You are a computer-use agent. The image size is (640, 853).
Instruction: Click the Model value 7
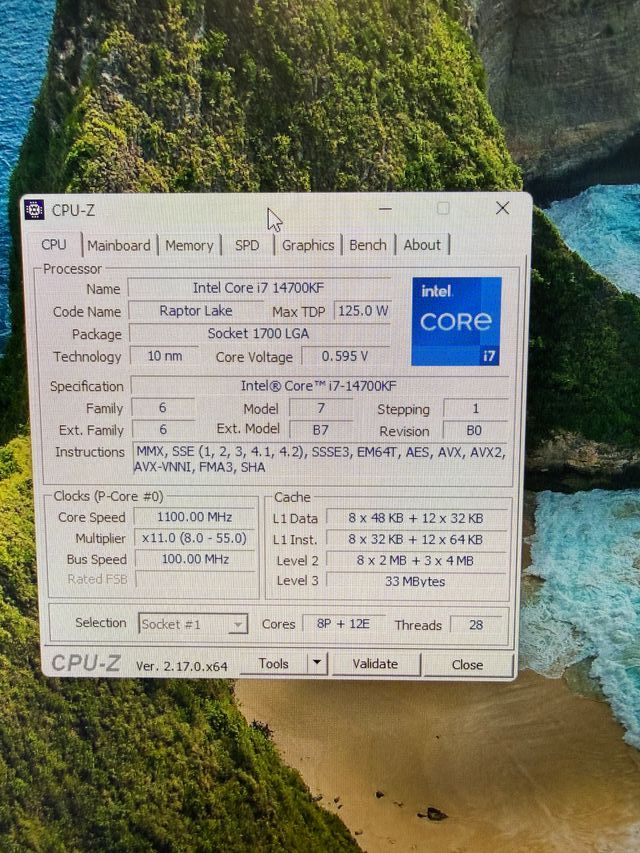[321, 408]
